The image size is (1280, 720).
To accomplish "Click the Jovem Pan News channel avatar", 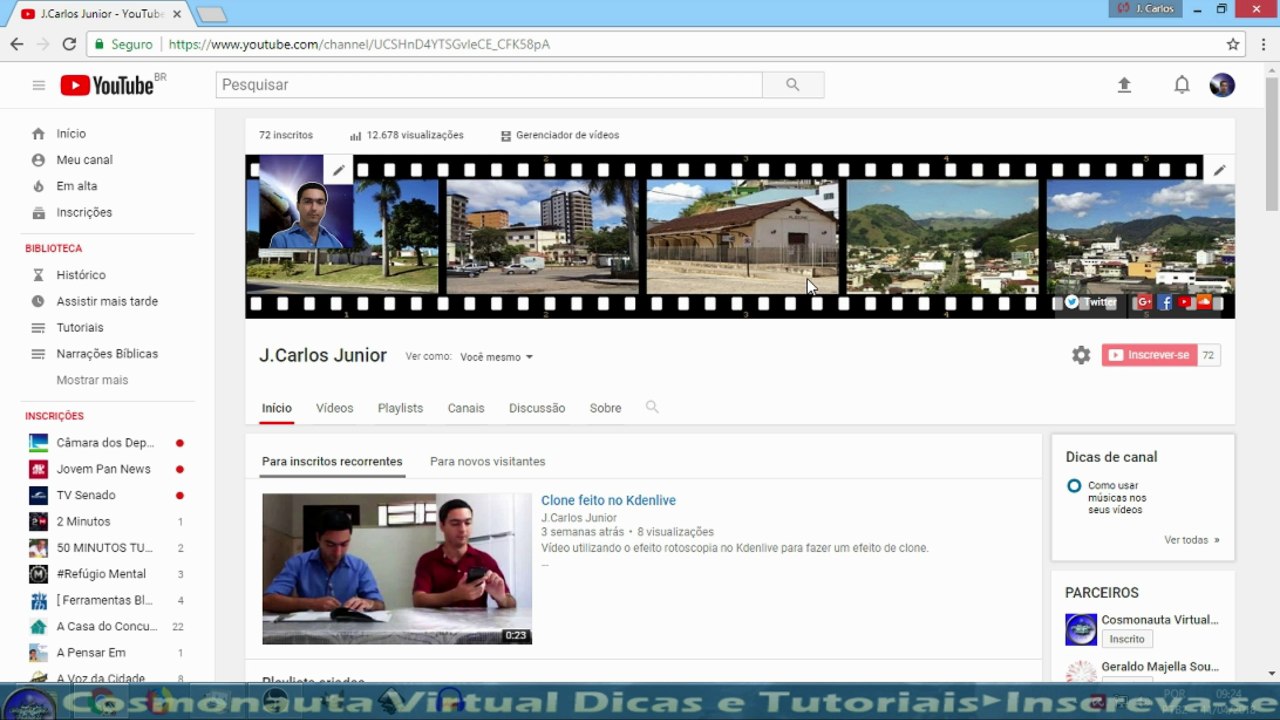I will (x=38, y=469).
